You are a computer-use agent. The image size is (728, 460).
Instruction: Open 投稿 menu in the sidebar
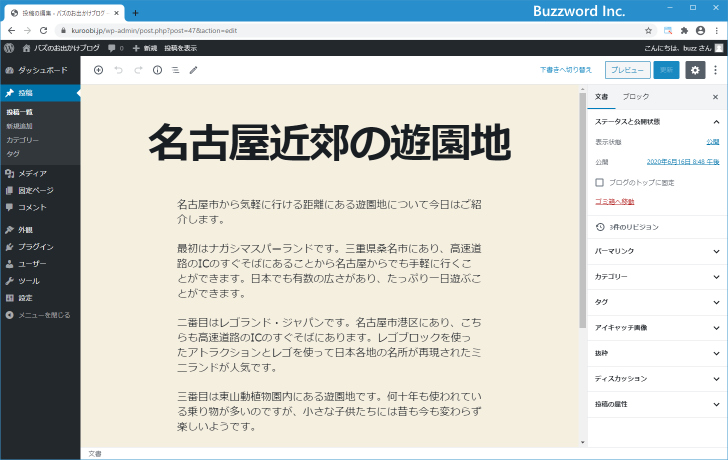click(x=40, y=93)
